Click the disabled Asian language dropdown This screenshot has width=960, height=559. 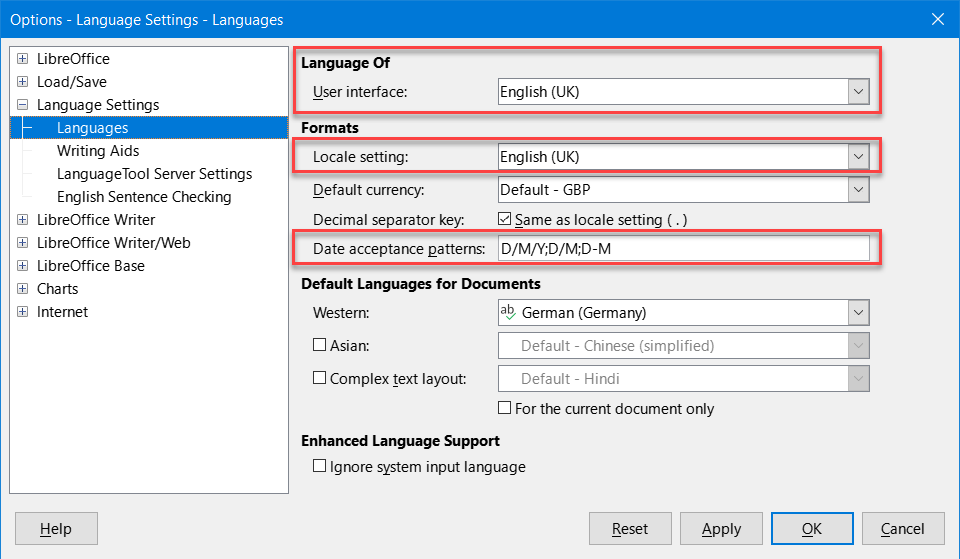coord(684,346)
